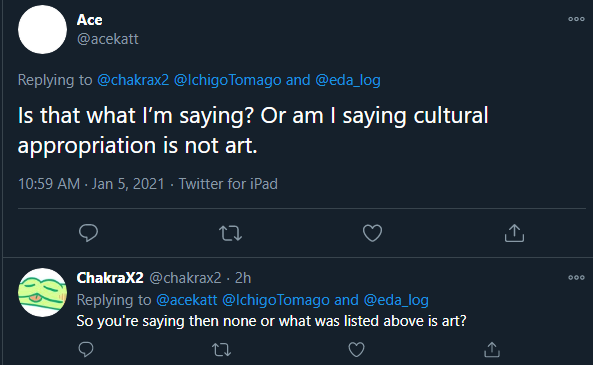Open the more options menu on ChakraX2's tweet
The height and width of the screenshot is (365, 593).
(x=576, y=278)
